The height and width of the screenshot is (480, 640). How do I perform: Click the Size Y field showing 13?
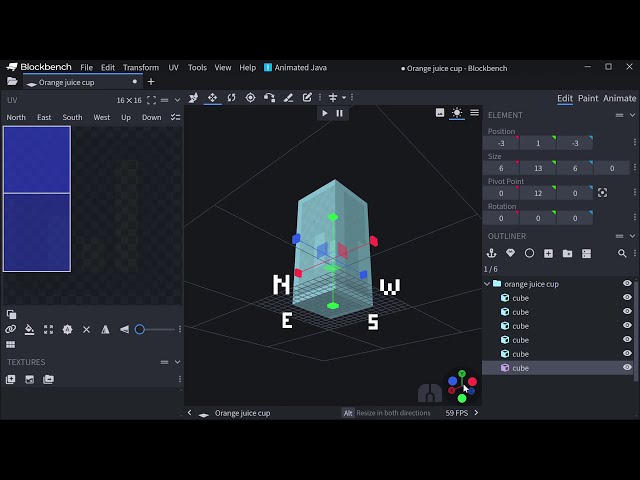click(x=538, y=168)
